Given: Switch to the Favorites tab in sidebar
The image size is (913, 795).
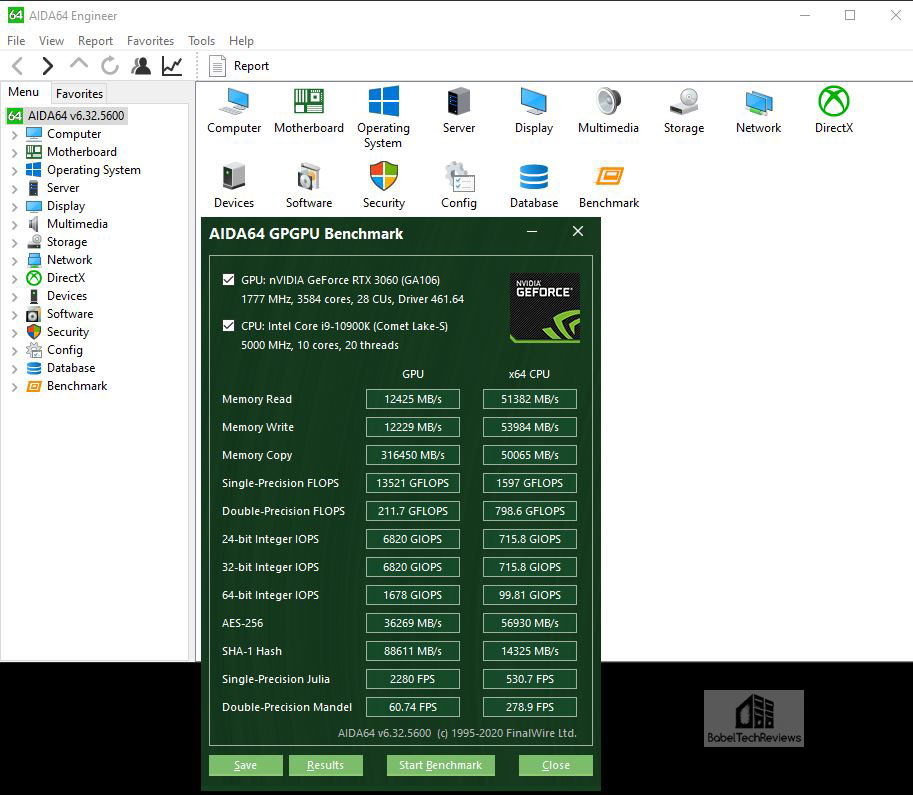Looking at the screenshot, I should point(79,94).
